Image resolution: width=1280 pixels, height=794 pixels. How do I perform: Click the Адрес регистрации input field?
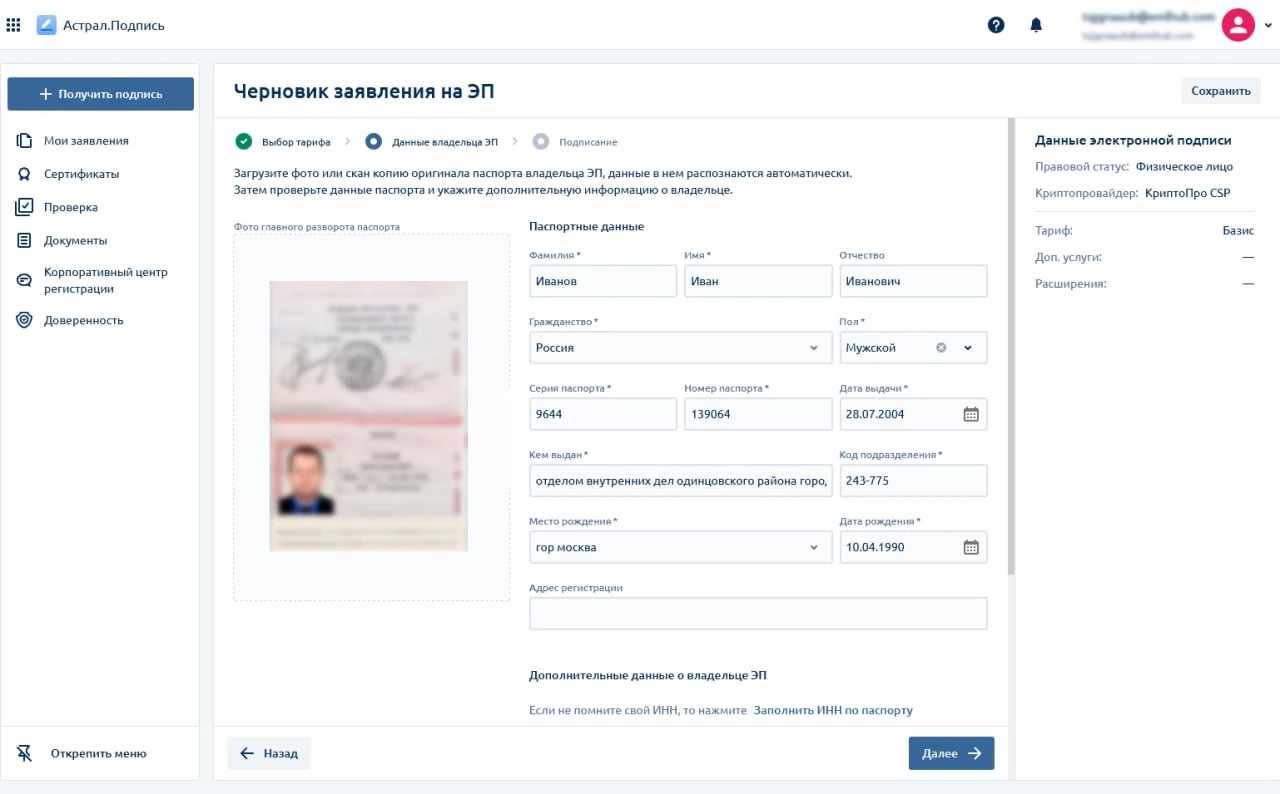pos(758,614)
